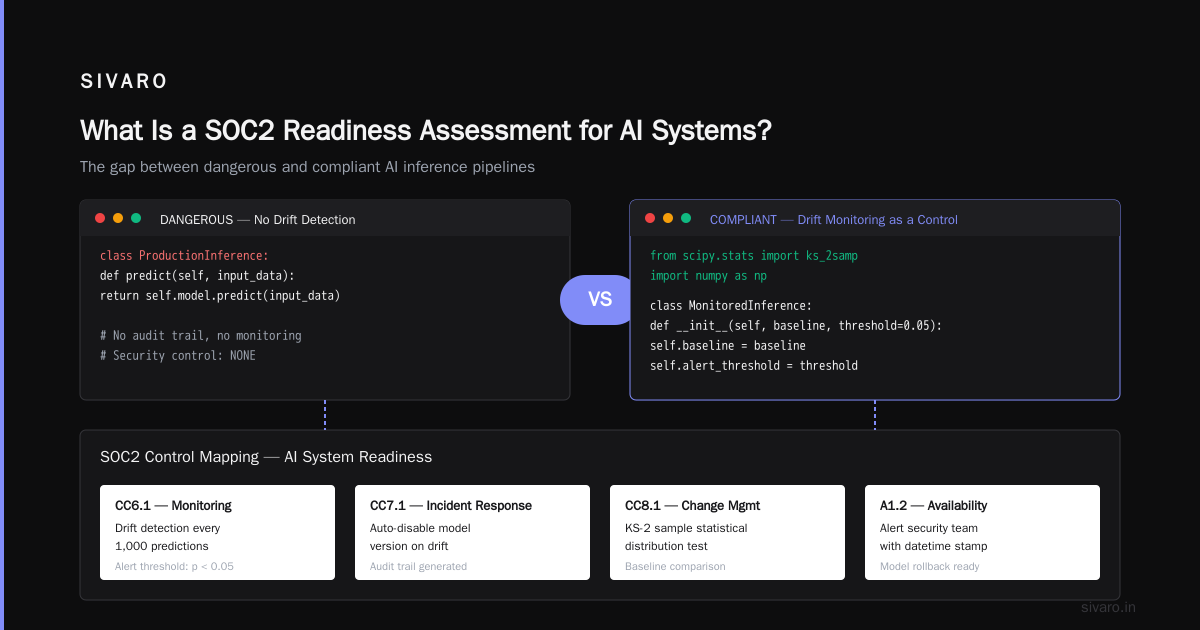Click the No audit trail comment line
The image size is (1200, 630).
click(x=200, y=336)
